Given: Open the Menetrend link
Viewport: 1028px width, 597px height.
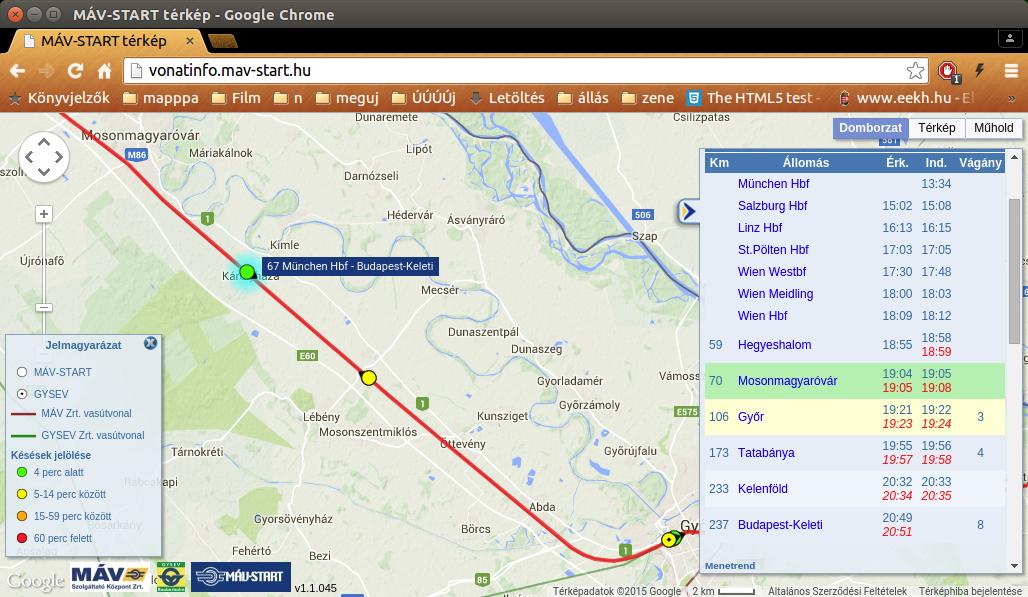Looking at the screenshot, I should [x=730, y=566].
